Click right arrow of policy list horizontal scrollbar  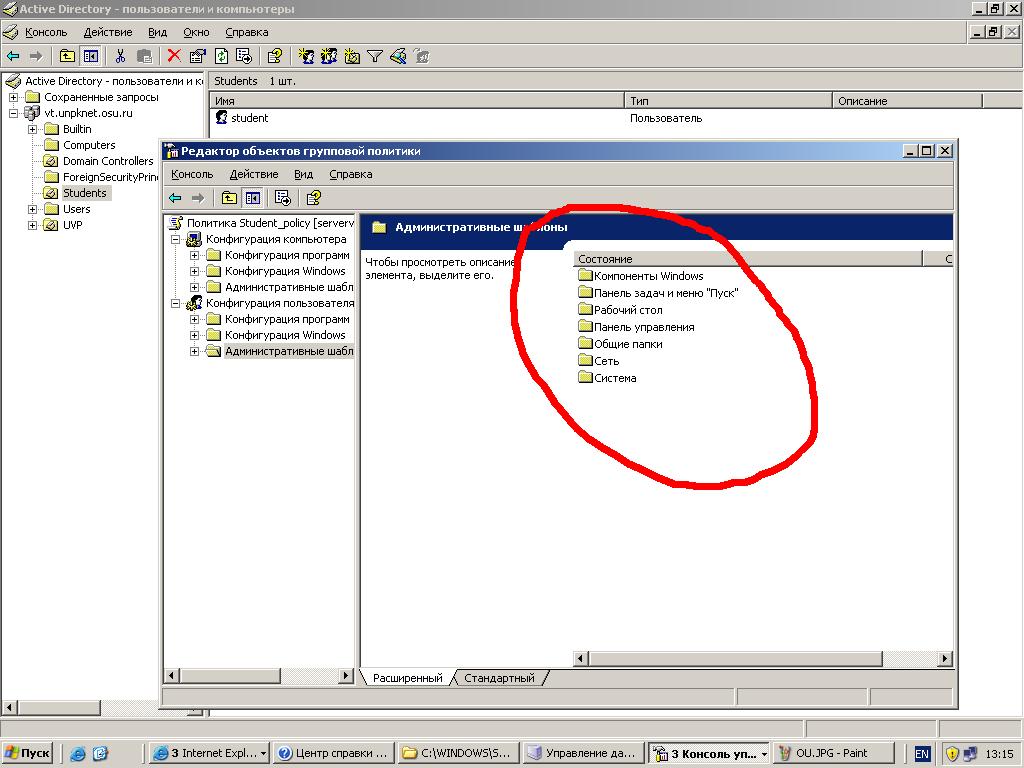click(x=945, y=659)
